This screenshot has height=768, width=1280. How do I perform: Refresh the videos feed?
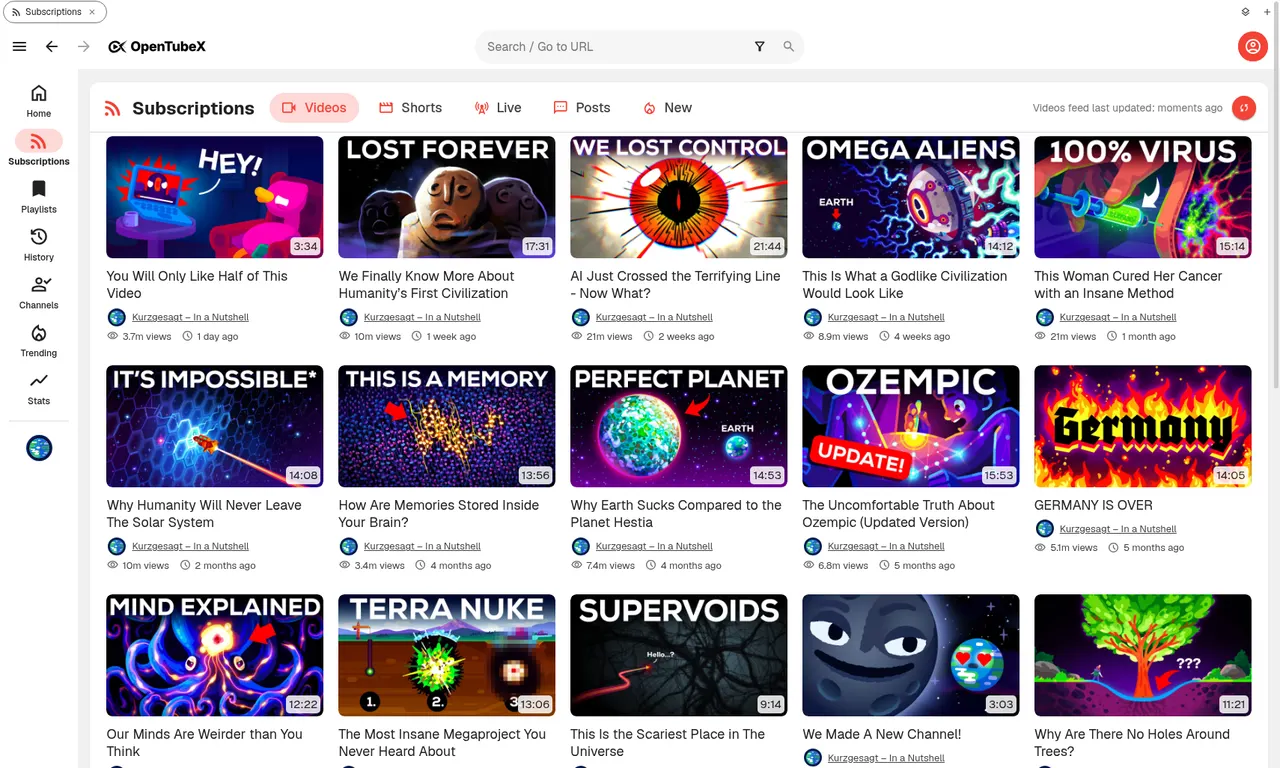coord(1244,108)
